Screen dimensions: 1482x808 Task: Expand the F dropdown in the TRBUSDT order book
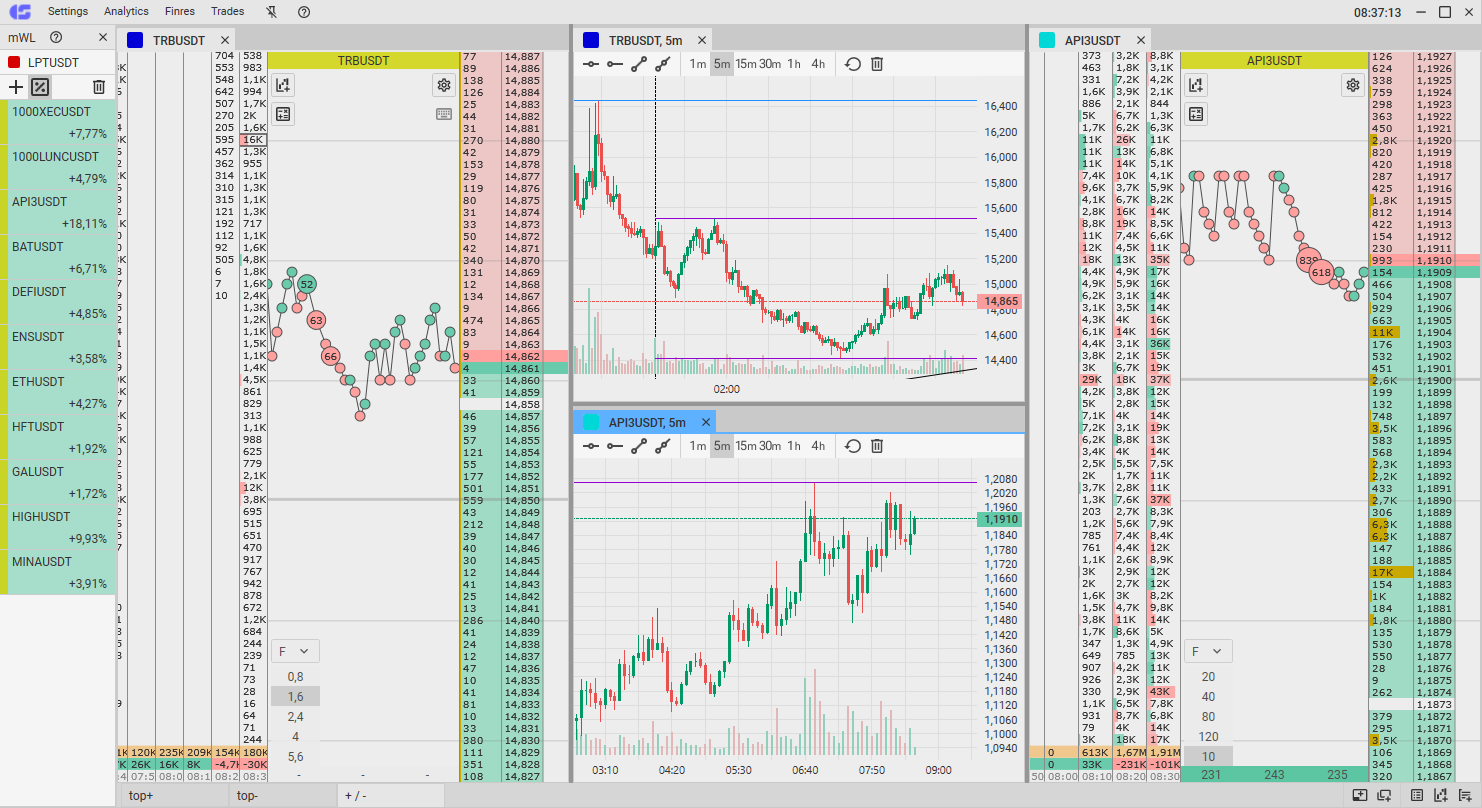coord(294,651)
